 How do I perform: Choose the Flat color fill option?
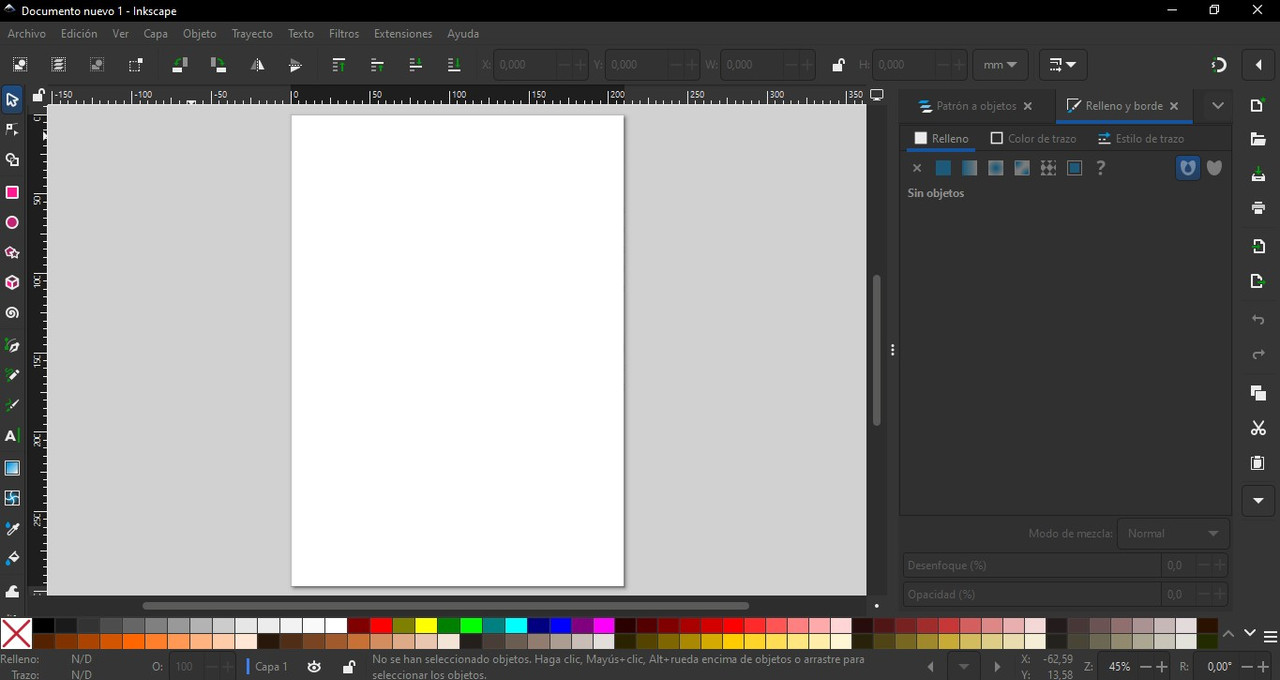[x=943, y=168]
